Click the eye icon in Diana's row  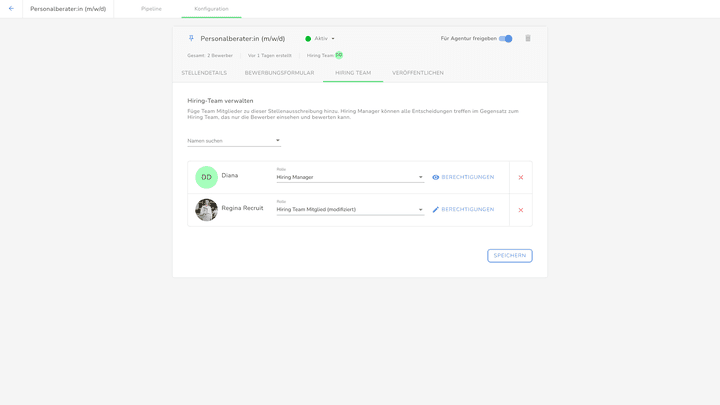(436, 177)
